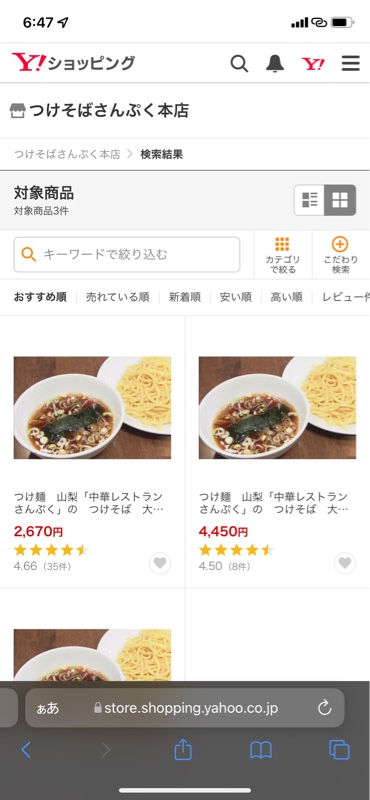Sort by 安い順
Image resolution: width=370 pixels, height=800 pixels.
click(236, 297)
